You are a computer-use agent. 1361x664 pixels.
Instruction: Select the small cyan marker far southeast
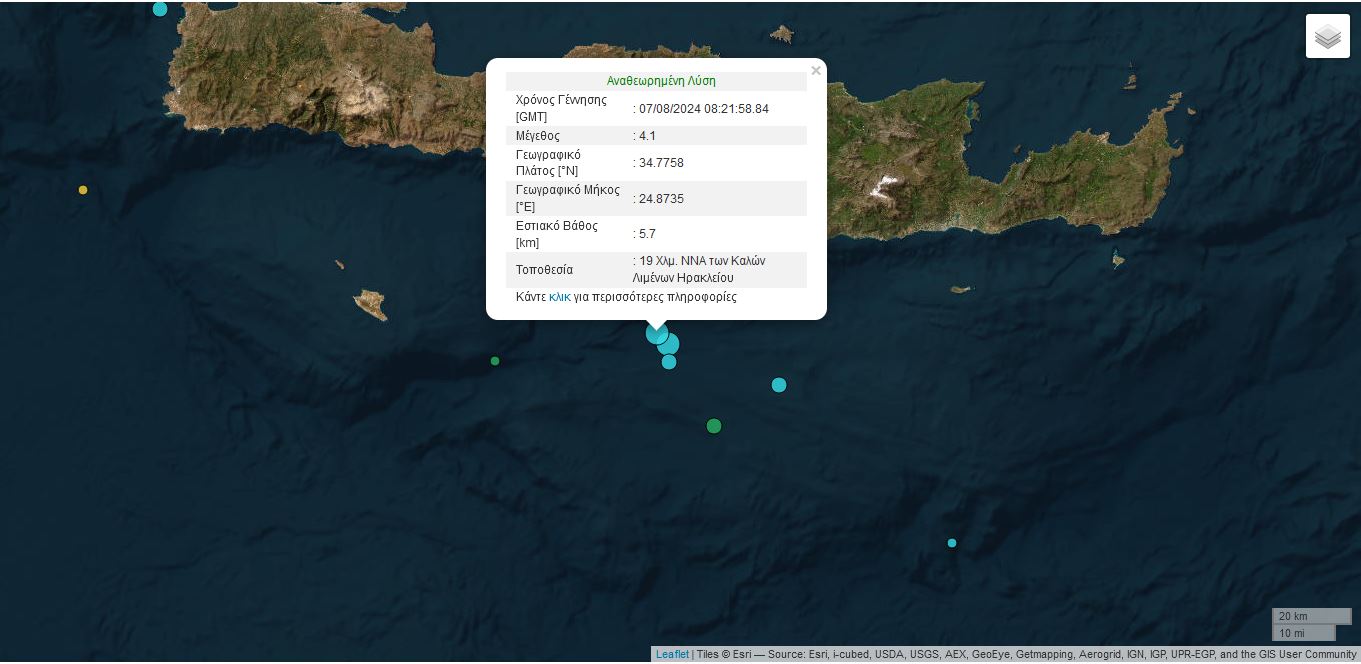(952, 543)
